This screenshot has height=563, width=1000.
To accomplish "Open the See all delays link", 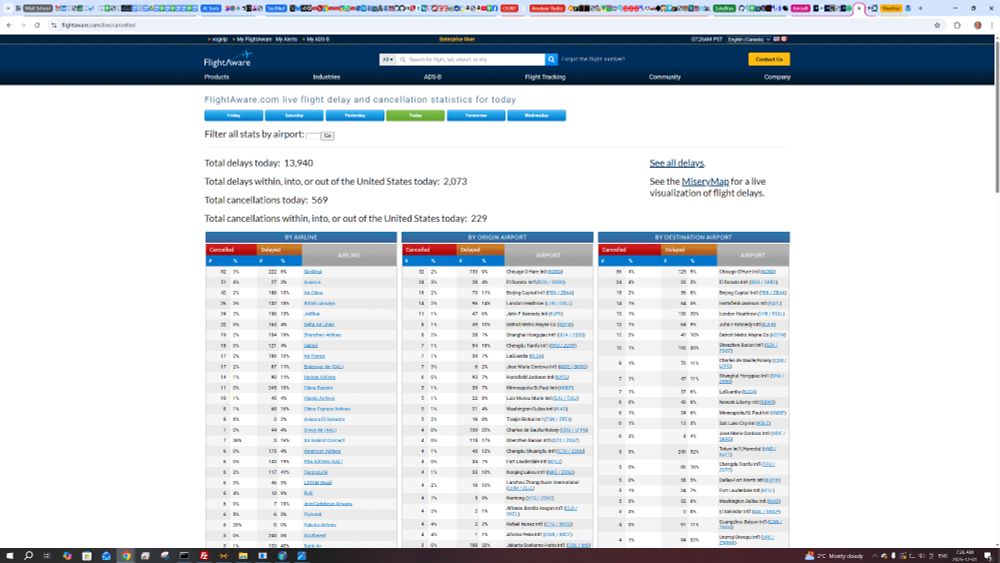I will (677, 163).
